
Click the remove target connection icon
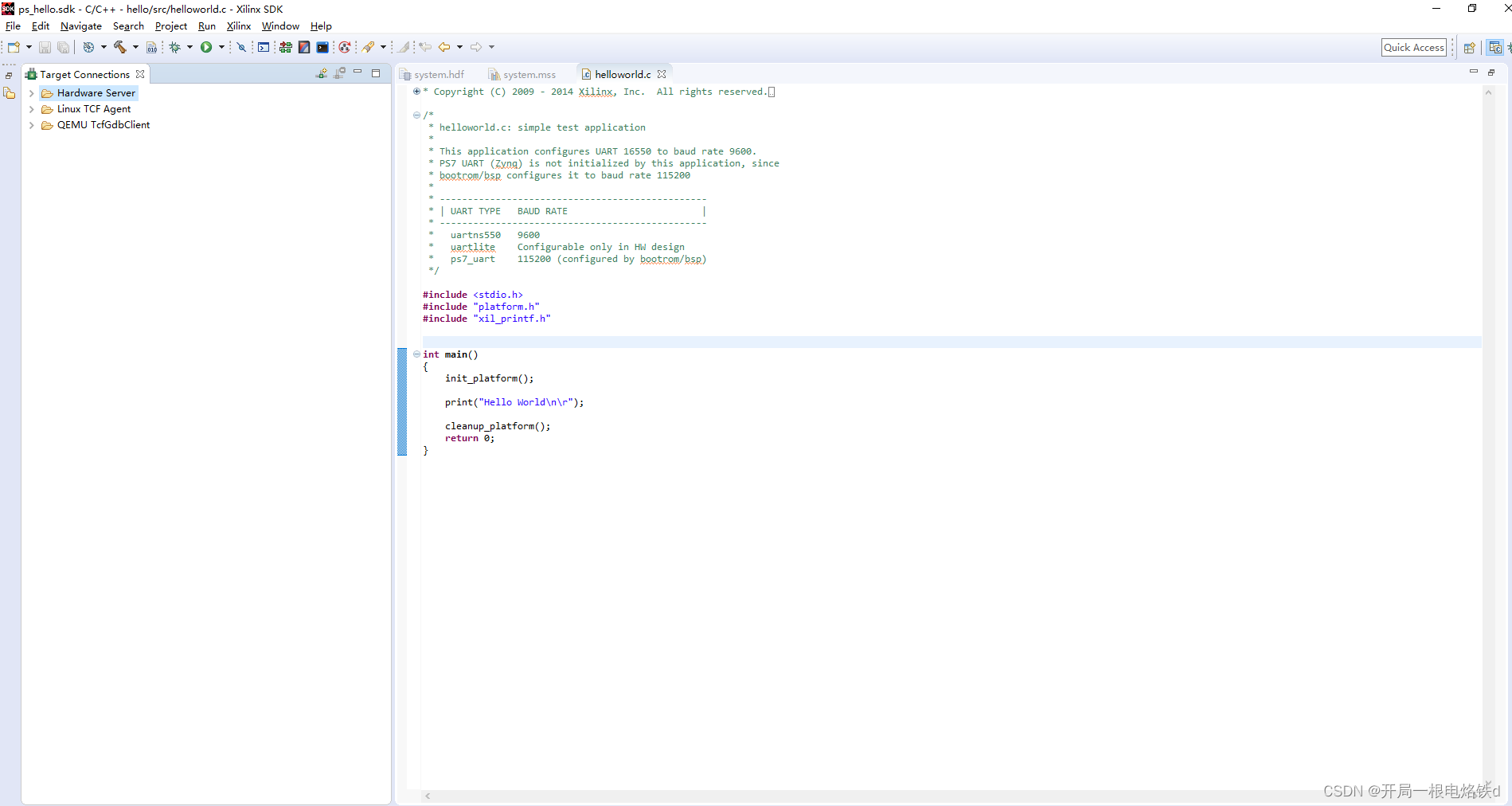340,73
